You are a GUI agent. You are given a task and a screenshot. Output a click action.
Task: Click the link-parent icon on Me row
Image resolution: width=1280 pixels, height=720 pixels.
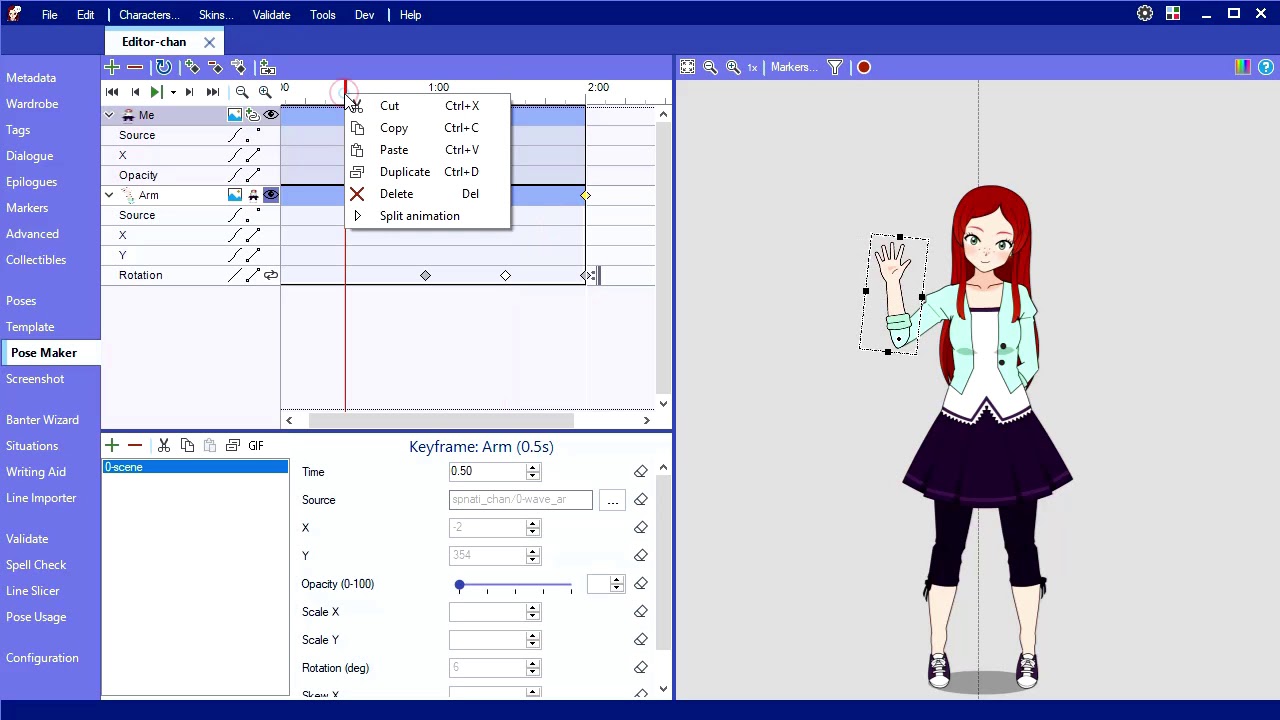(253, 115)
